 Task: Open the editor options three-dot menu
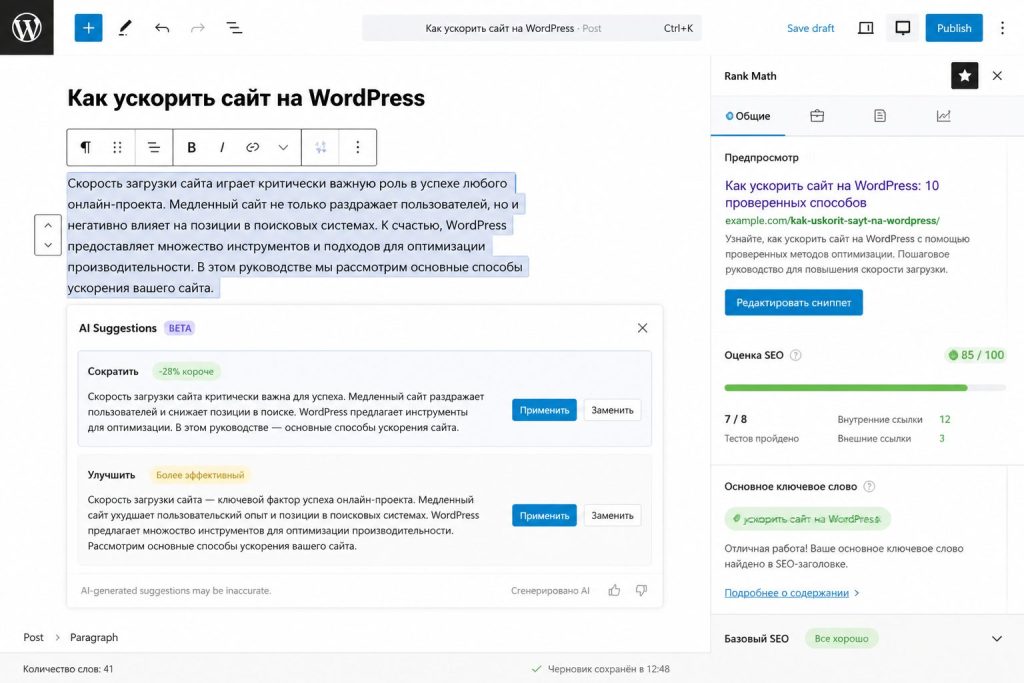[1002, 28]
